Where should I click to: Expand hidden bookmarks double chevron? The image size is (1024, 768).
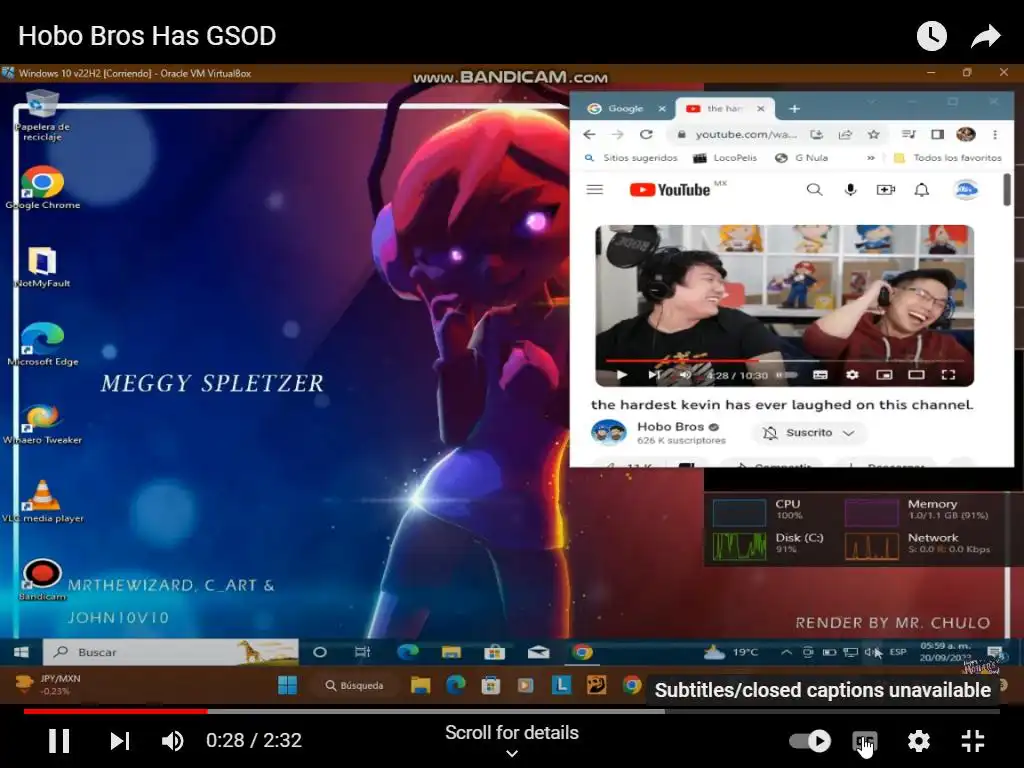tap(871, 158)
